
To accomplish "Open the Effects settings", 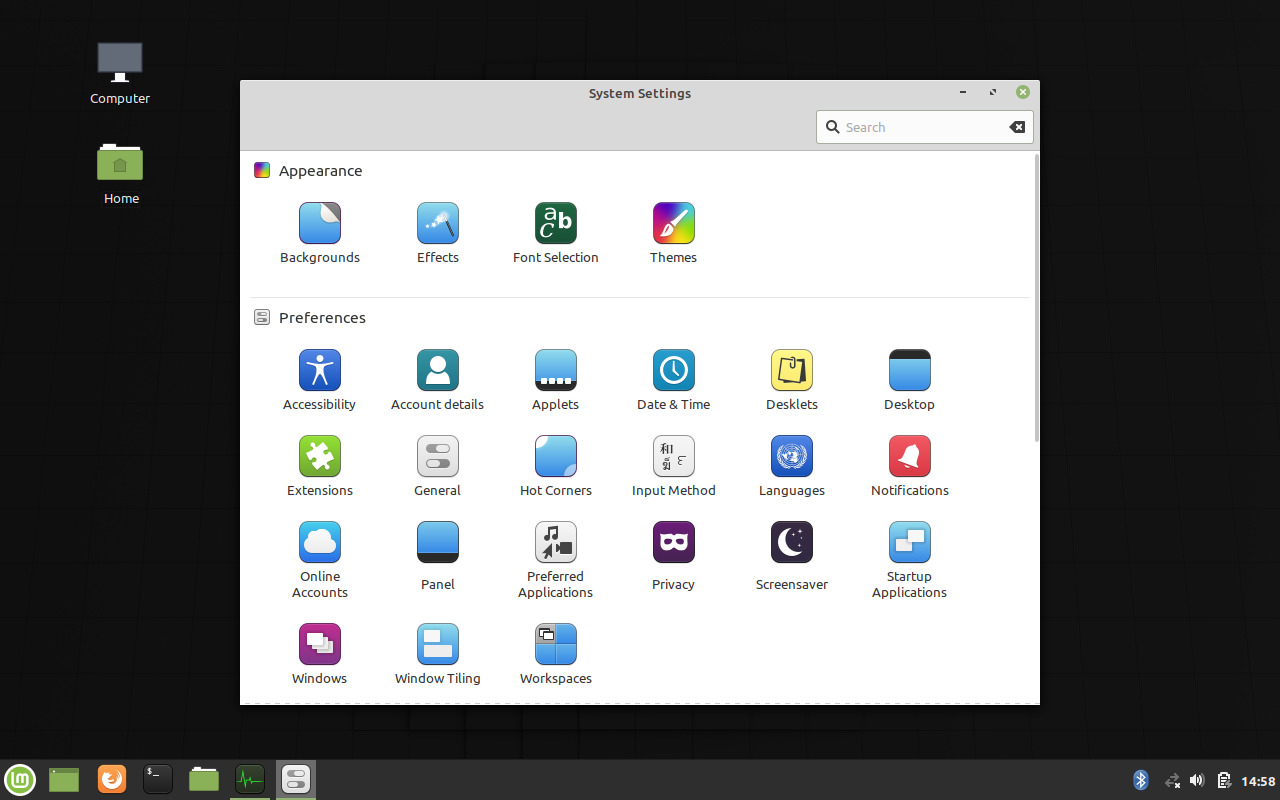I will coord(438,233).
